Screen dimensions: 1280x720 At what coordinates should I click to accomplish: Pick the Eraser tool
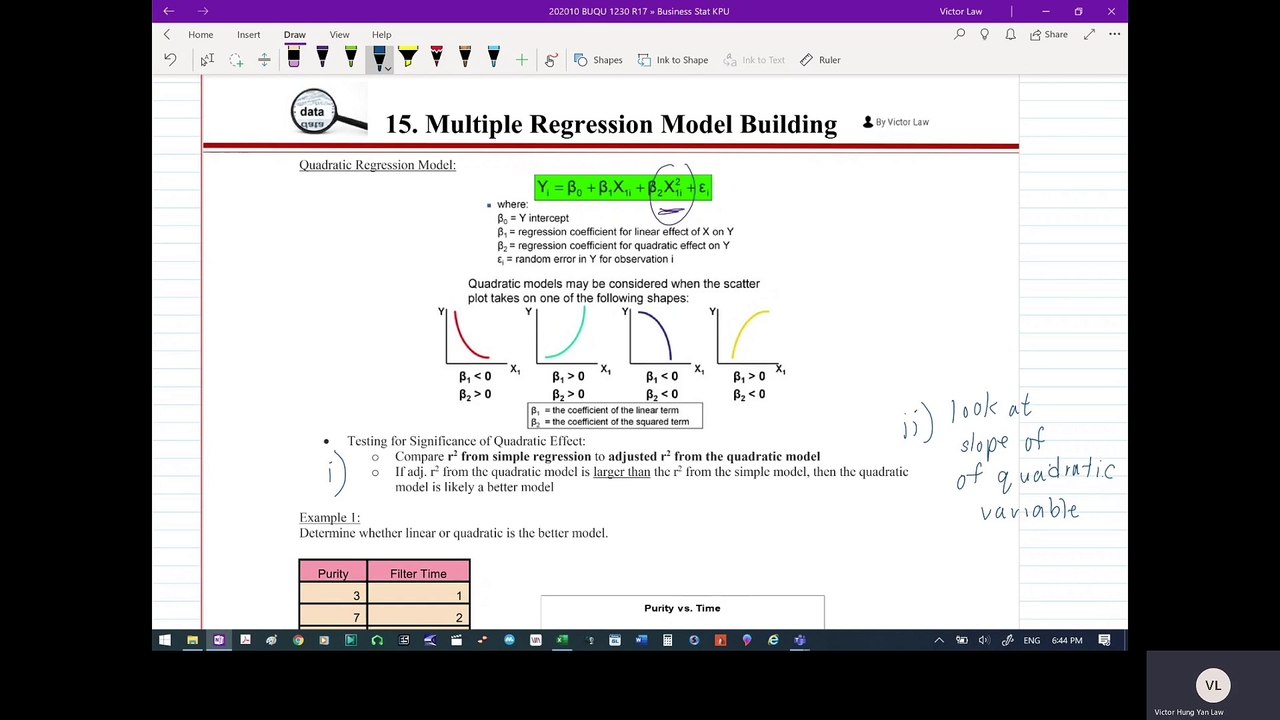(x=293, y=59)
